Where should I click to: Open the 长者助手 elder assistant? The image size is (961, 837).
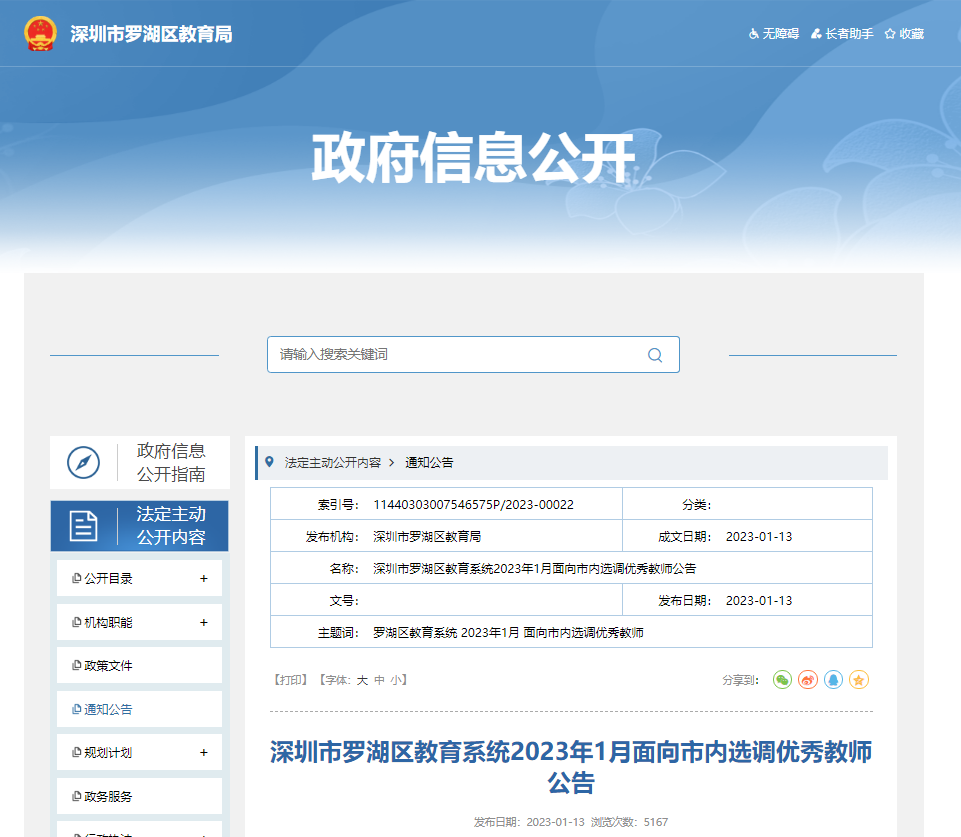[x=842, y=34]
